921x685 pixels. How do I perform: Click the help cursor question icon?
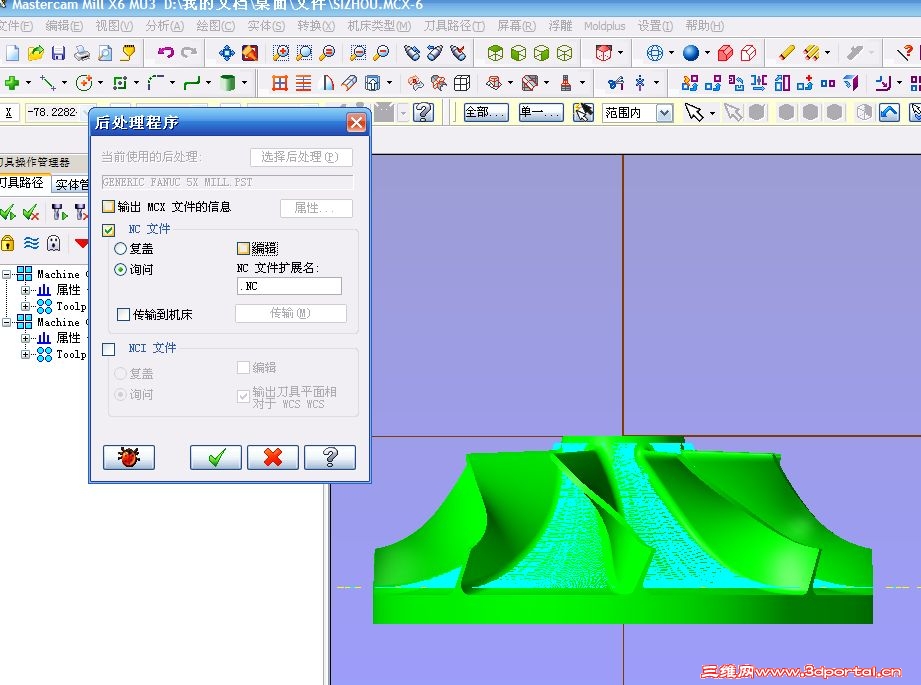[x=905, y=53]
